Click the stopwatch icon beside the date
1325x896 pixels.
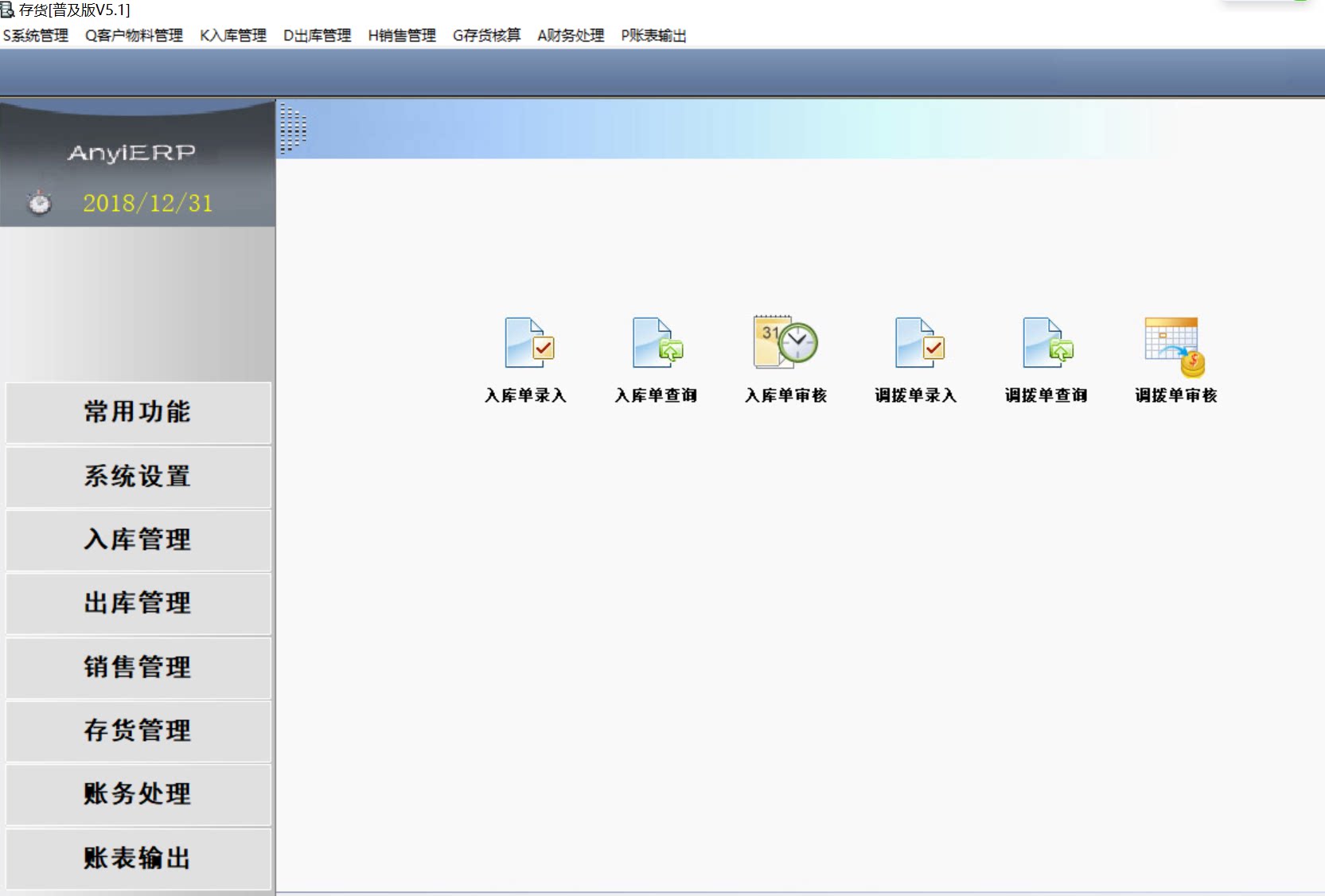[40, 203]
